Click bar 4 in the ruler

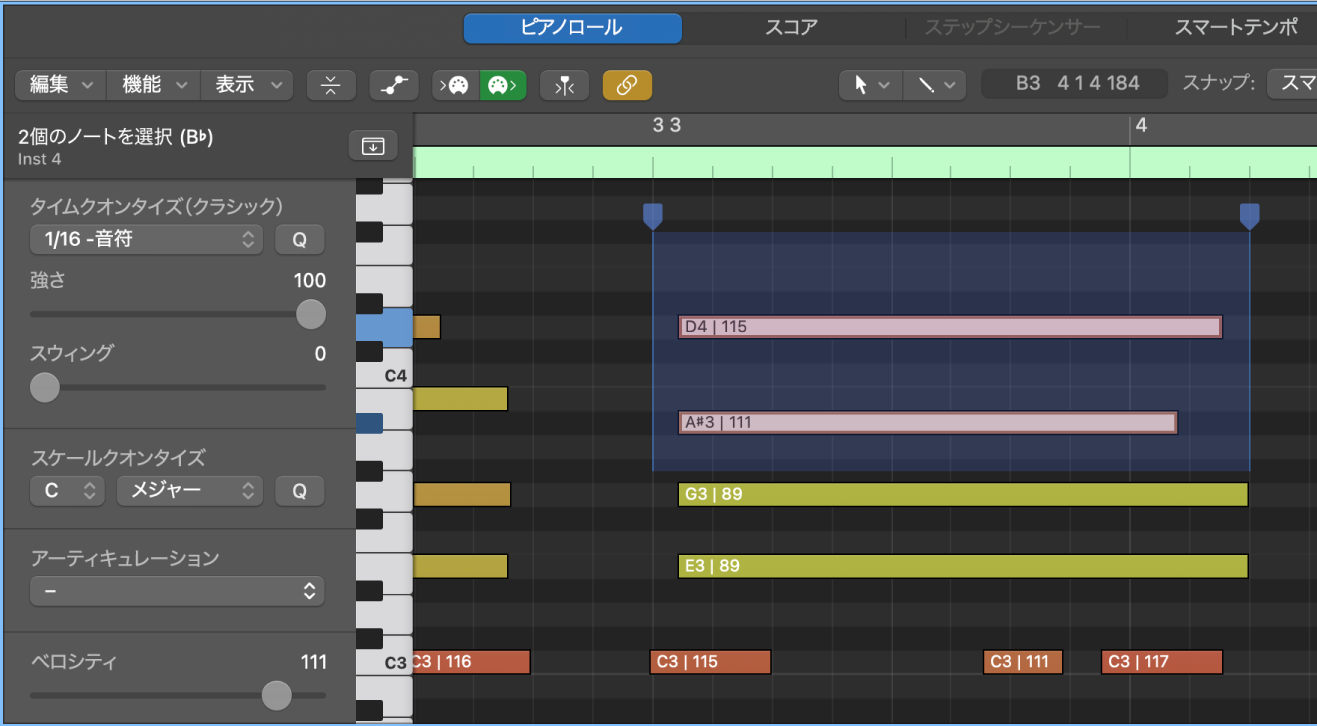pyautogui.click(x=1141, y=125)
